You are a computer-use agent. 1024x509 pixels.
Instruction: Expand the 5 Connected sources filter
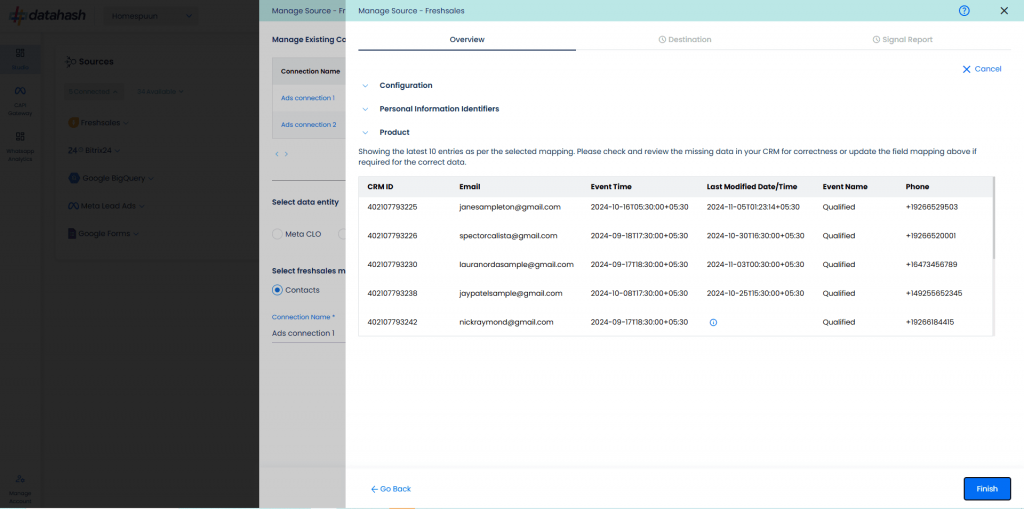[94, 91]
